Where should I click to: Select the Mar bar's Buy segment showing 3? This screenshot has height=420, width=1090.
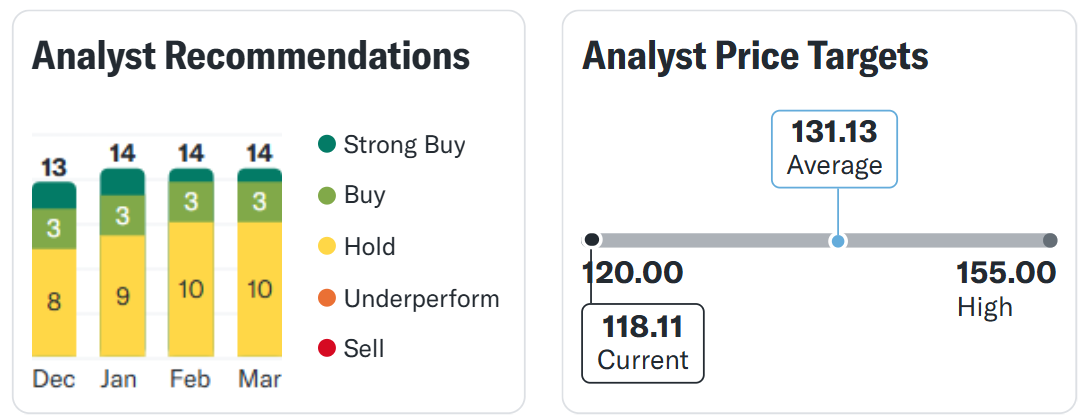pyautogui.click(x=259, y=202)
